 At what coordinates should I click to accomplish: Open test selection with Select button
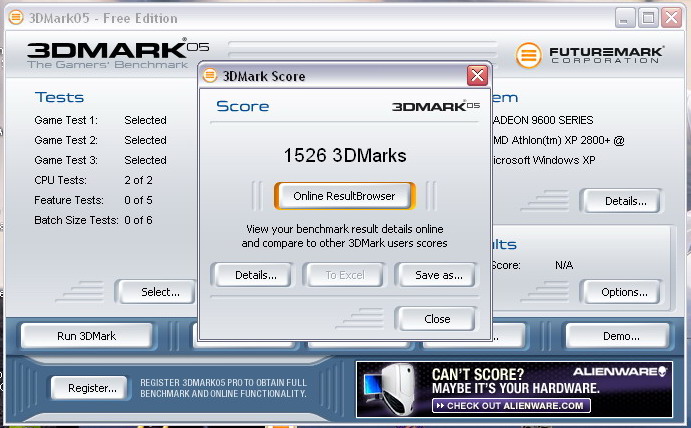pos(156,292)
